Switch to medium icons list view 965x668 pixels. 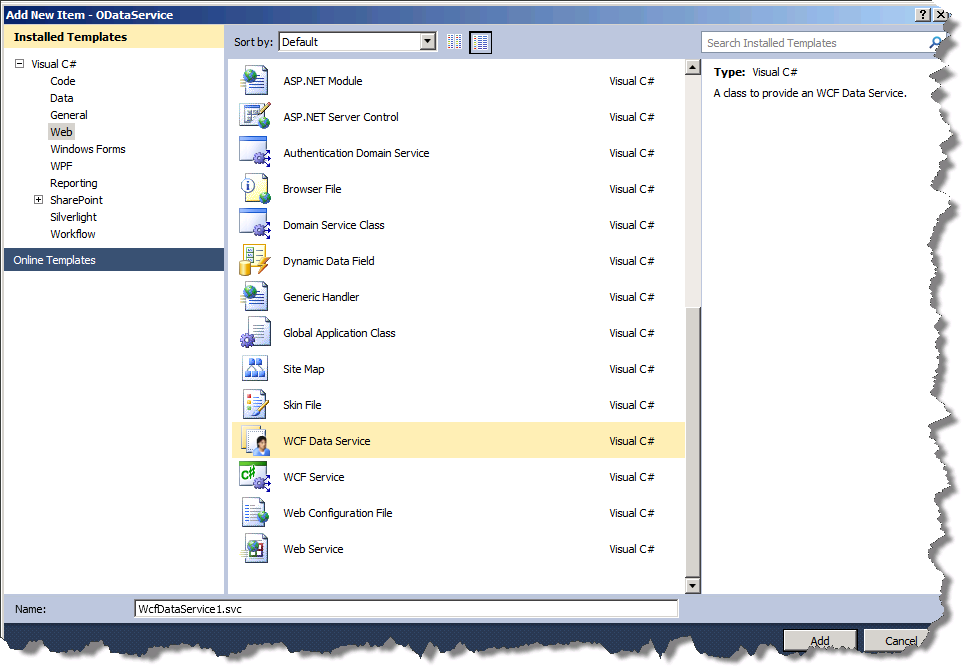(481, 42)
